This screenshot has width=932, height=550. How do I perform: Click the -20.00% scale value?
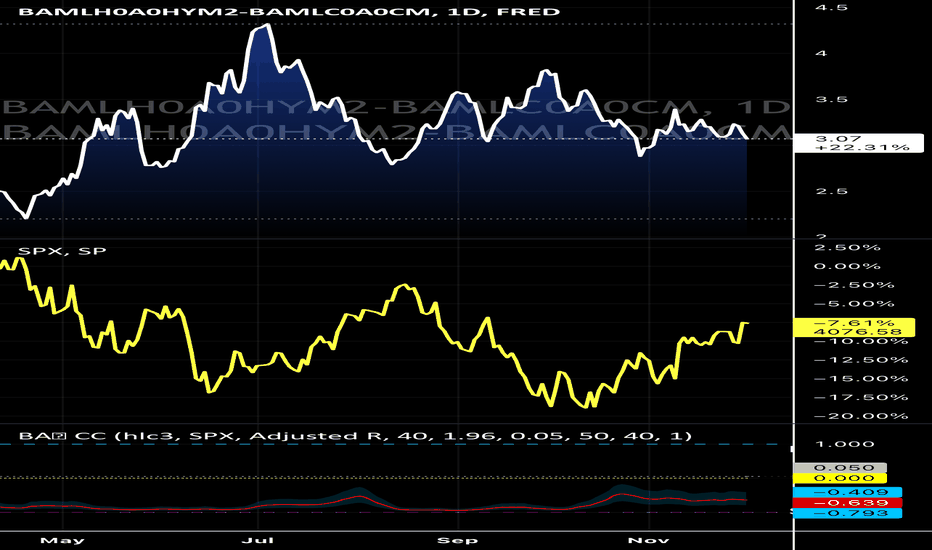pyautogui.click(x=861, y=416)
